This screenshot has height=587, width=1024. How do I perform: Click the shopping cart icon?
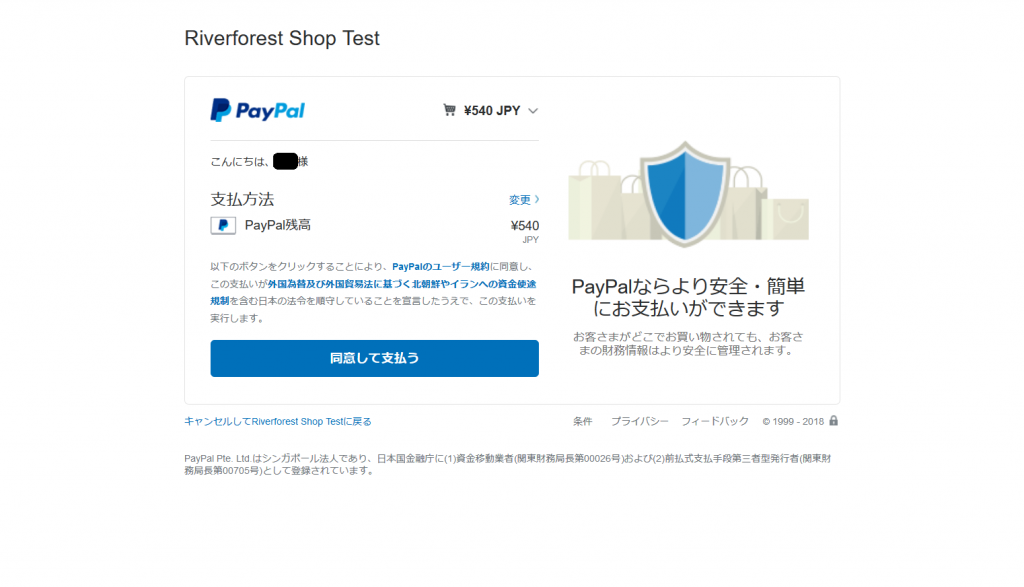click(449, 110)
